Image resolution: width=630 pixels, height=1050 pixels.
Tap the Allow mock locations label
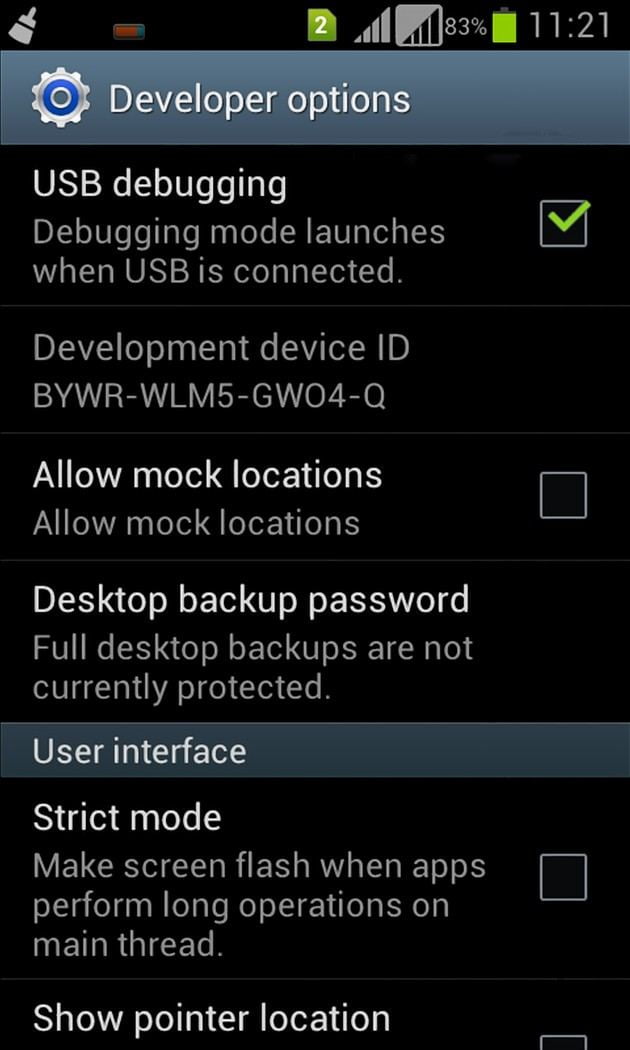(208, 475)
